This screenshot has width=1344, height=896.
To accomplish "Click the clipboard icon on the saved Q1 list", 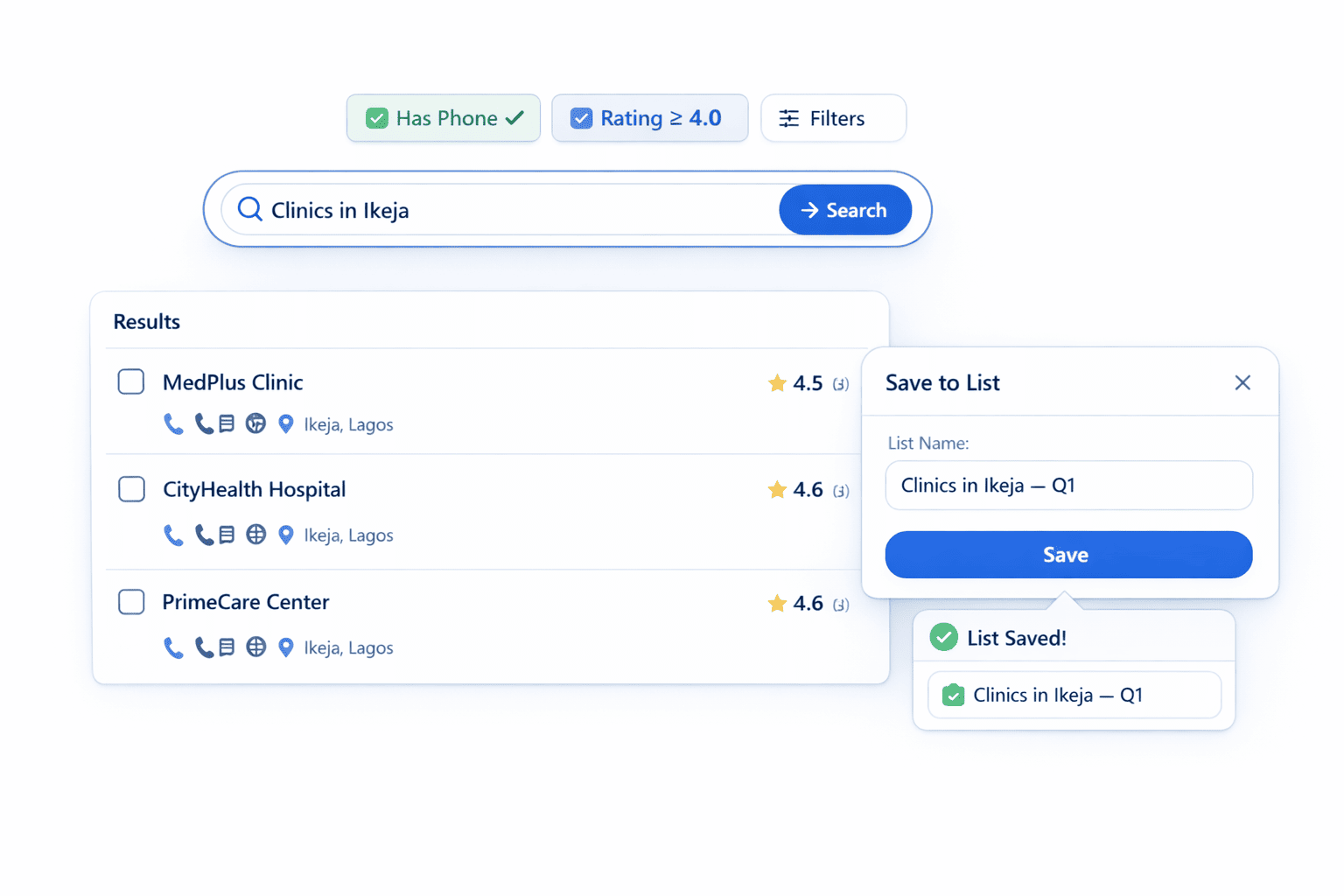I will 954,695.
